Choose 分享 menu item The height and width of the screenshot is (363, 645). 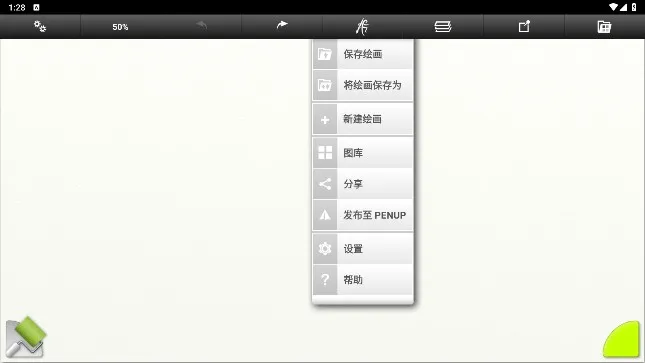point(362,184)
